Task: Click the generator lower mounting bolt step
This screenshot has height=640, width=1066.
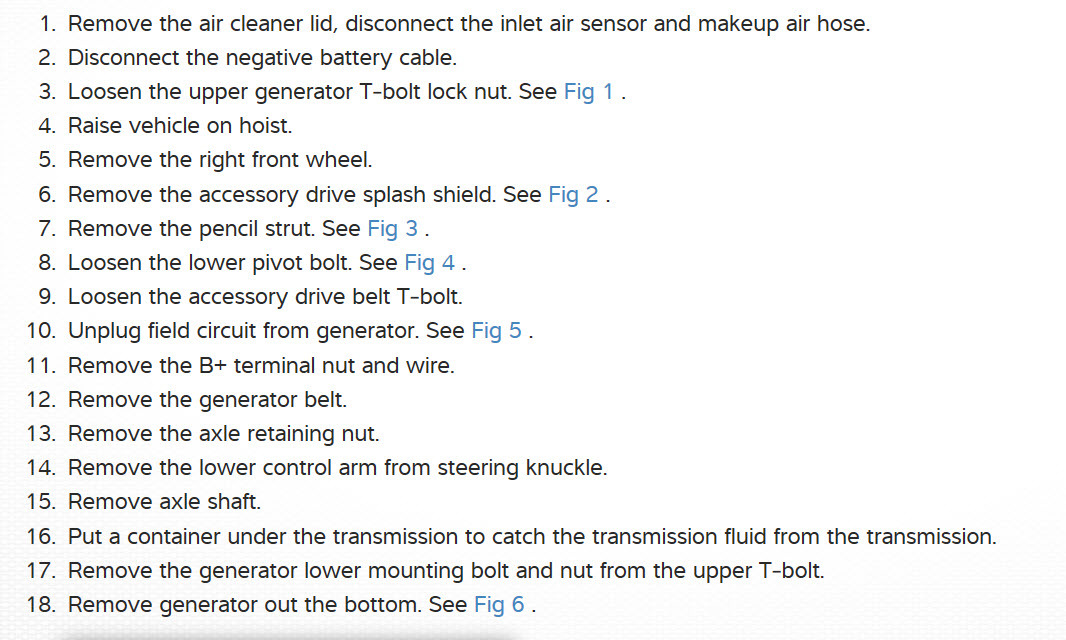Action: tap(446, 570)
